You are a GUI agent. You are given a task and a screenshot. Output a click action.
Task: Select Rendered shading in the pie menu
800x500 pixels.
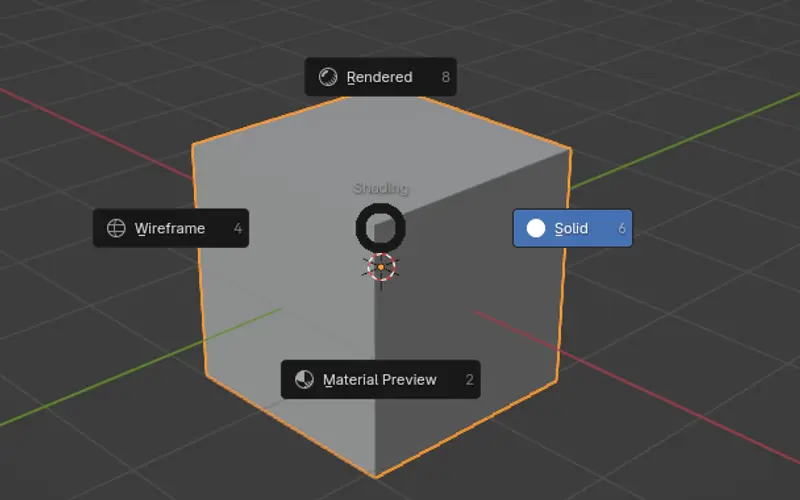coord(380,77)
